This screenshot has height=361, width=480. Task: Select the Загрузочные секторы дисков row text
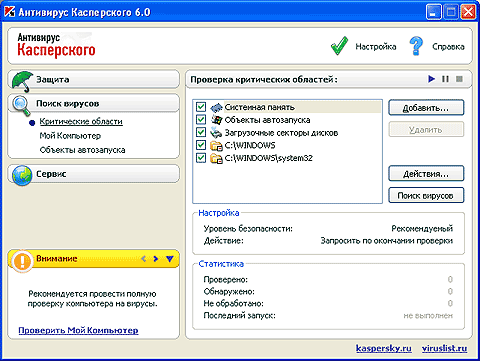(281, 133)
